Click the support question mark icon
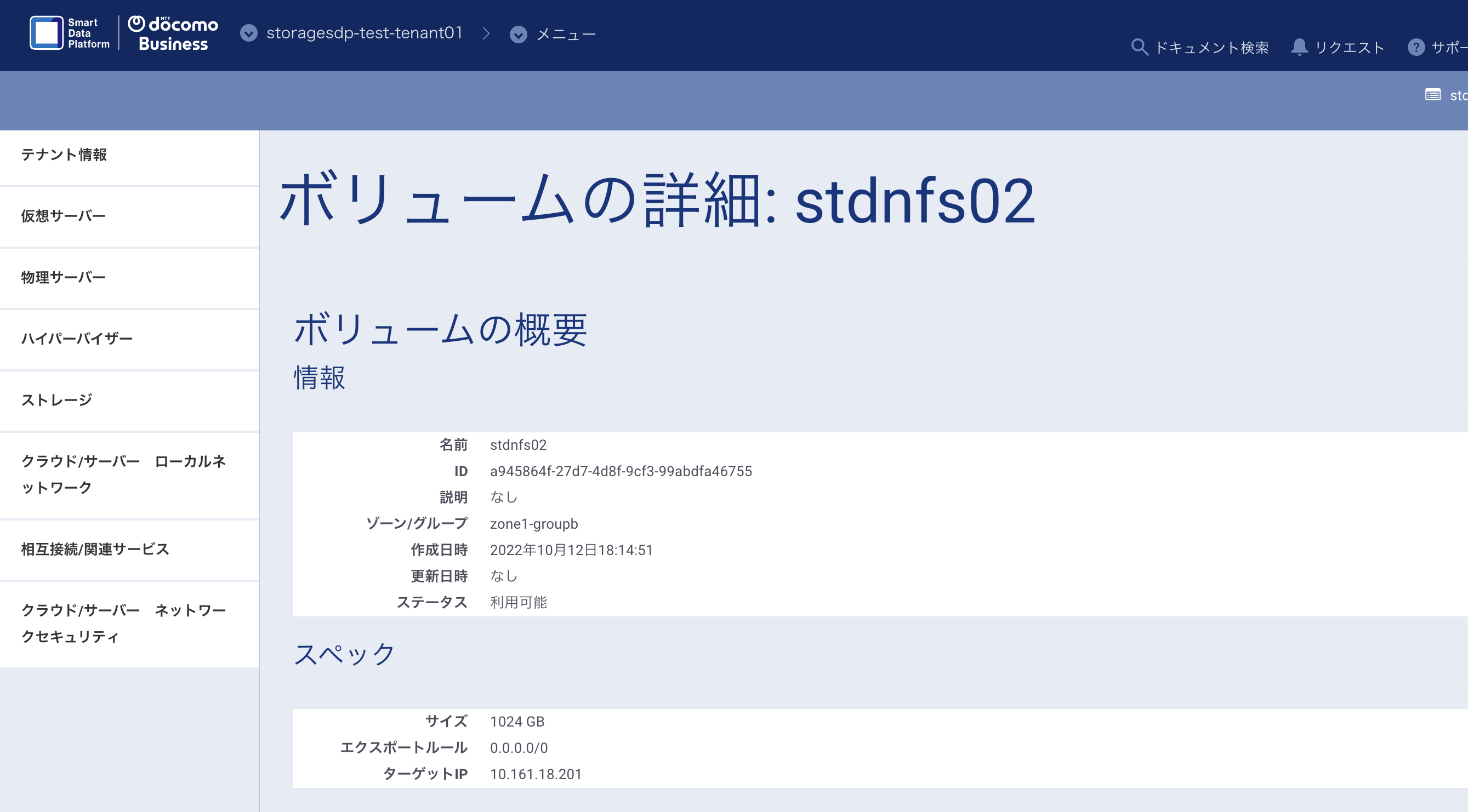This screenshot has width=1468, height=812. pyautogui.click(x=1415, y=47)
